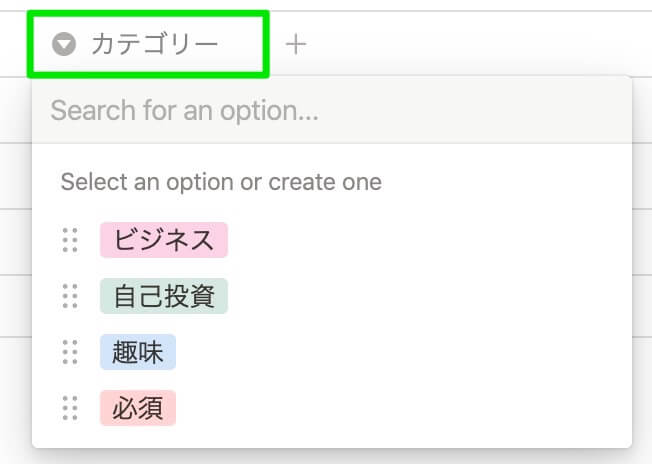
Task: Click the drag handle beside 自己投資
Action: tap(70, 296)
